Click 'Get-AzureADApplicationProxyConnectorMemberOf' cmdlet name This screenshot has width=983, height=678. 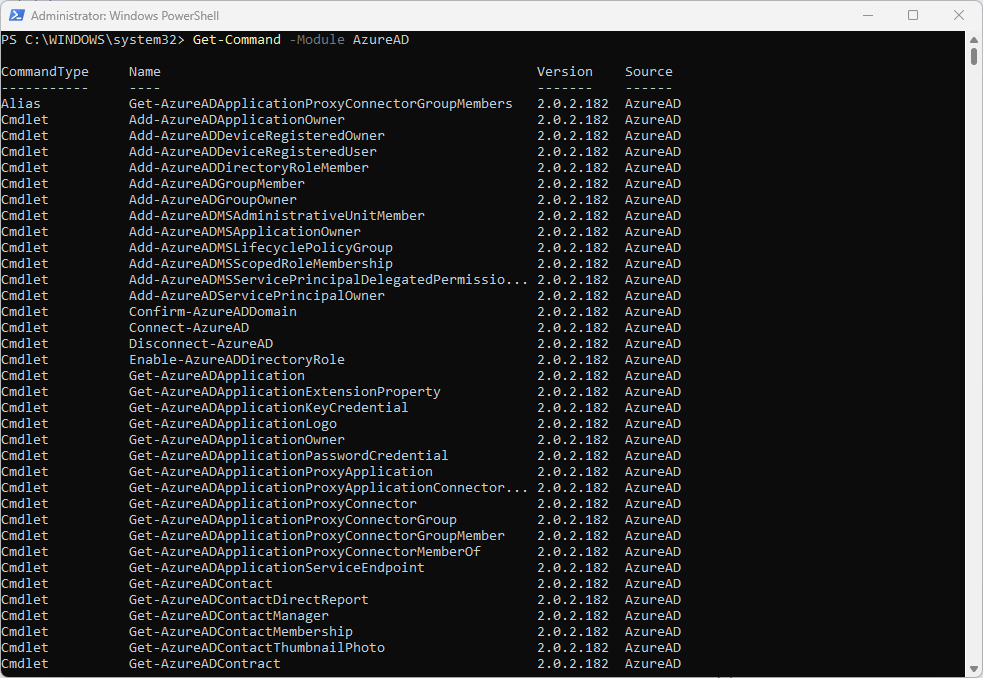pos(305,551)
